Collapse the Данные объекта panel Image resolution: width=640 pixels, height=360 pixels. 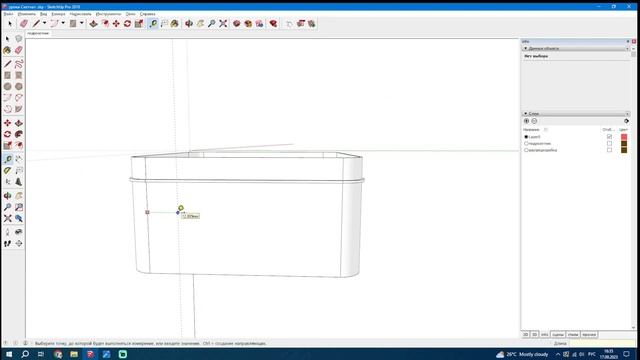526,48
